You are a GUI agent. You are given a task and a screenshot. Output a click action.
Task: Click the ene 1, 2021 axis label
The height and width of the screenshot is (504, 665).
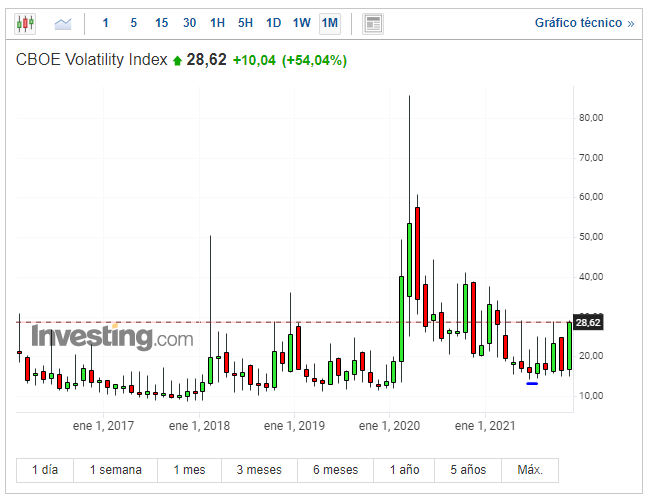(485, 426)
